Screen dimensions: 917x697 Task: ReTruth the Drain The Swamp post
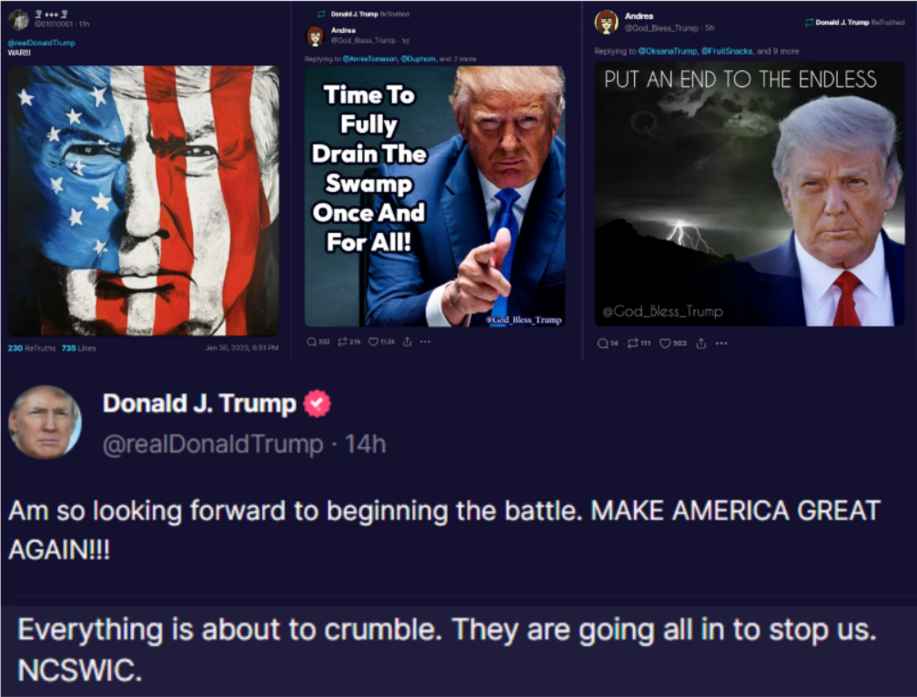tap(343, 341)
